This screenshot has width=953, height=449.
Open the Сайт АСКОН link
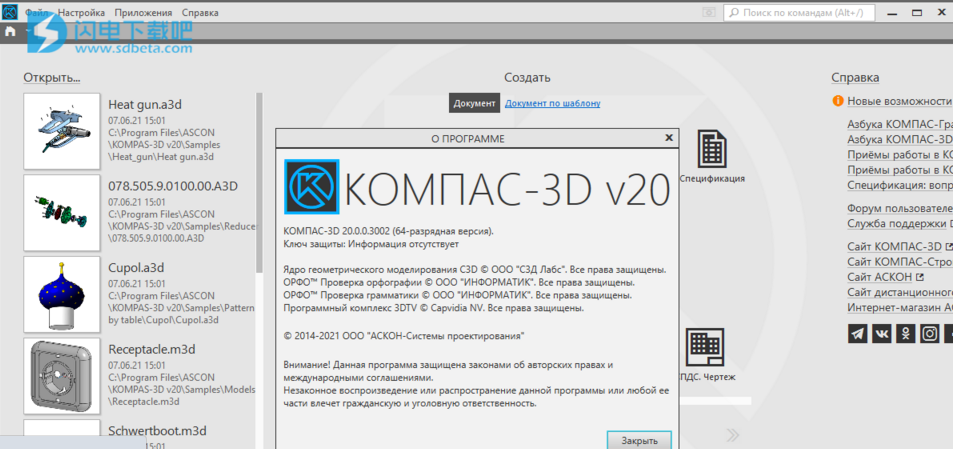click(879, 276)
